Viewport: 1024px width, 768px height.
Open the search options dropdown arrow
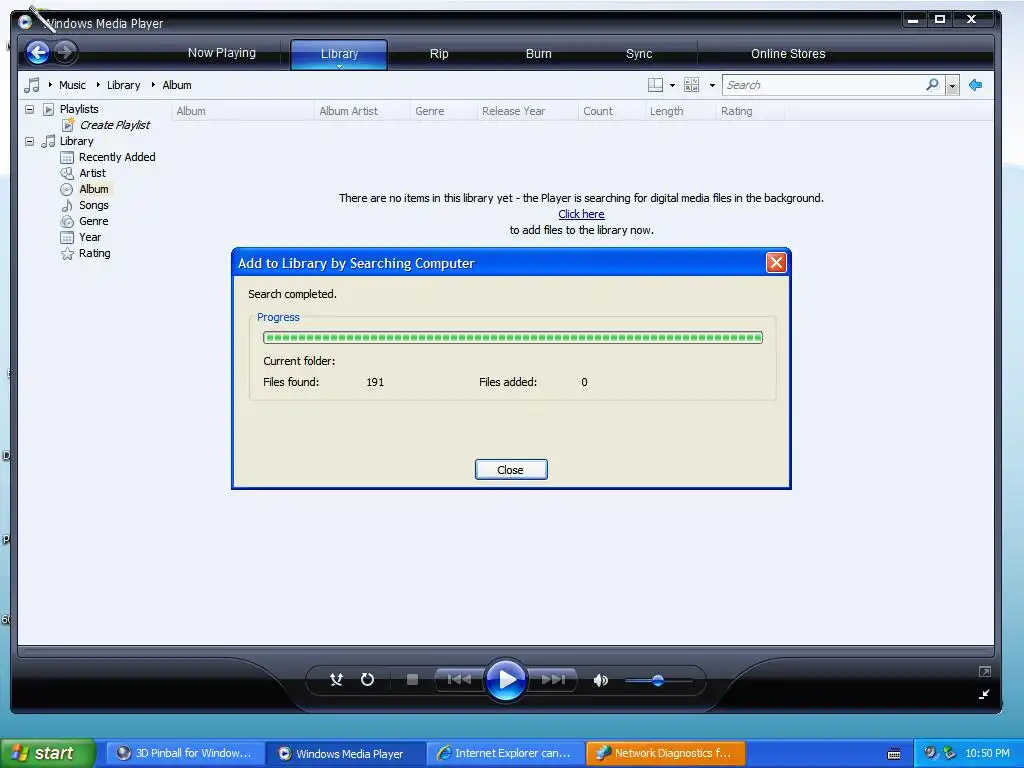click(x=952, y=86)
